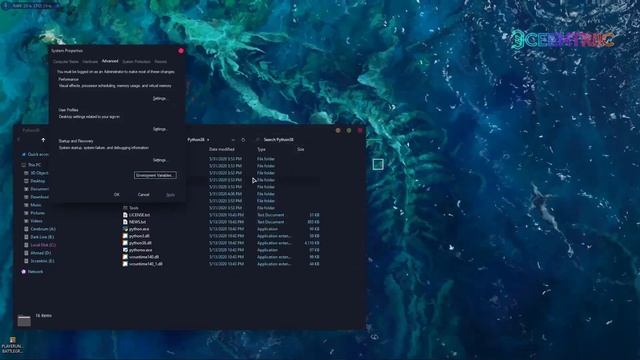
Task: Click the details view icon in status bar
Action: point(24,321)
